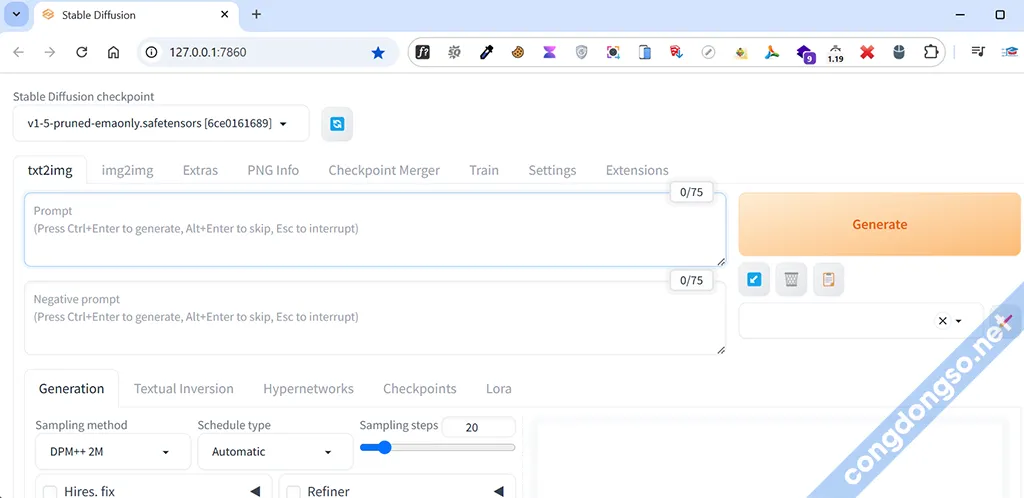Viewport: 1024px width, 498px height.
Task: Click the red X extension icon
Action: pos(867,52)
